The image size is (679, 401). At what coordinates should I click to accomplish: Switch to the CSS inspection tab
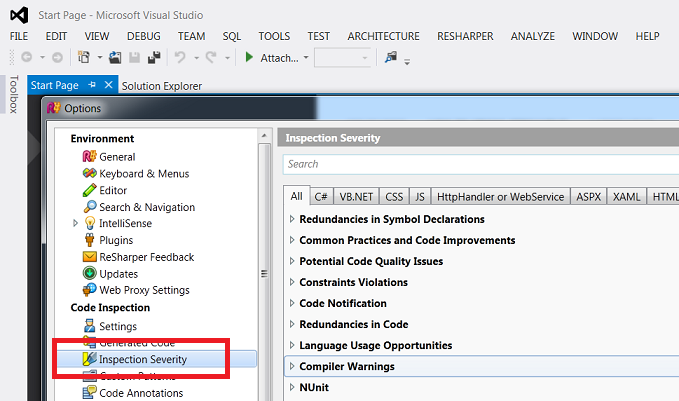[394, 197]
